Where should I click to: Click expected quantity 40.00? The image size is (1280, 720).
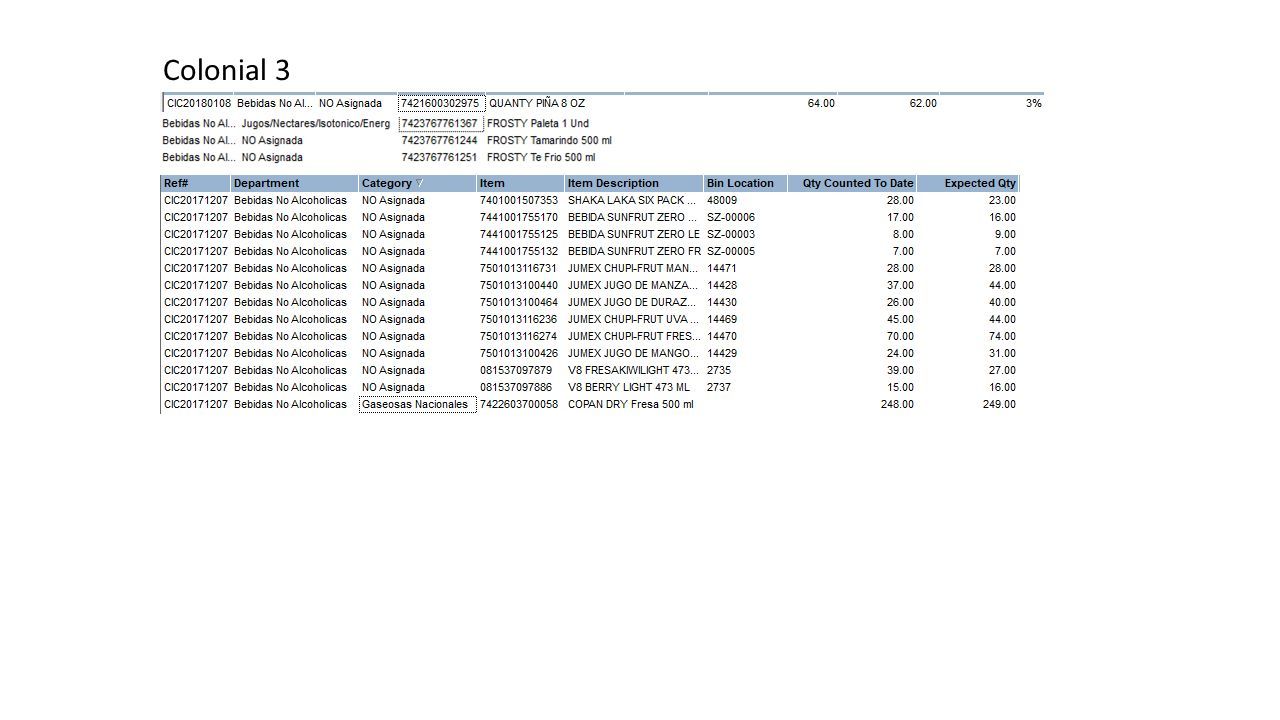click(1002, 302)
